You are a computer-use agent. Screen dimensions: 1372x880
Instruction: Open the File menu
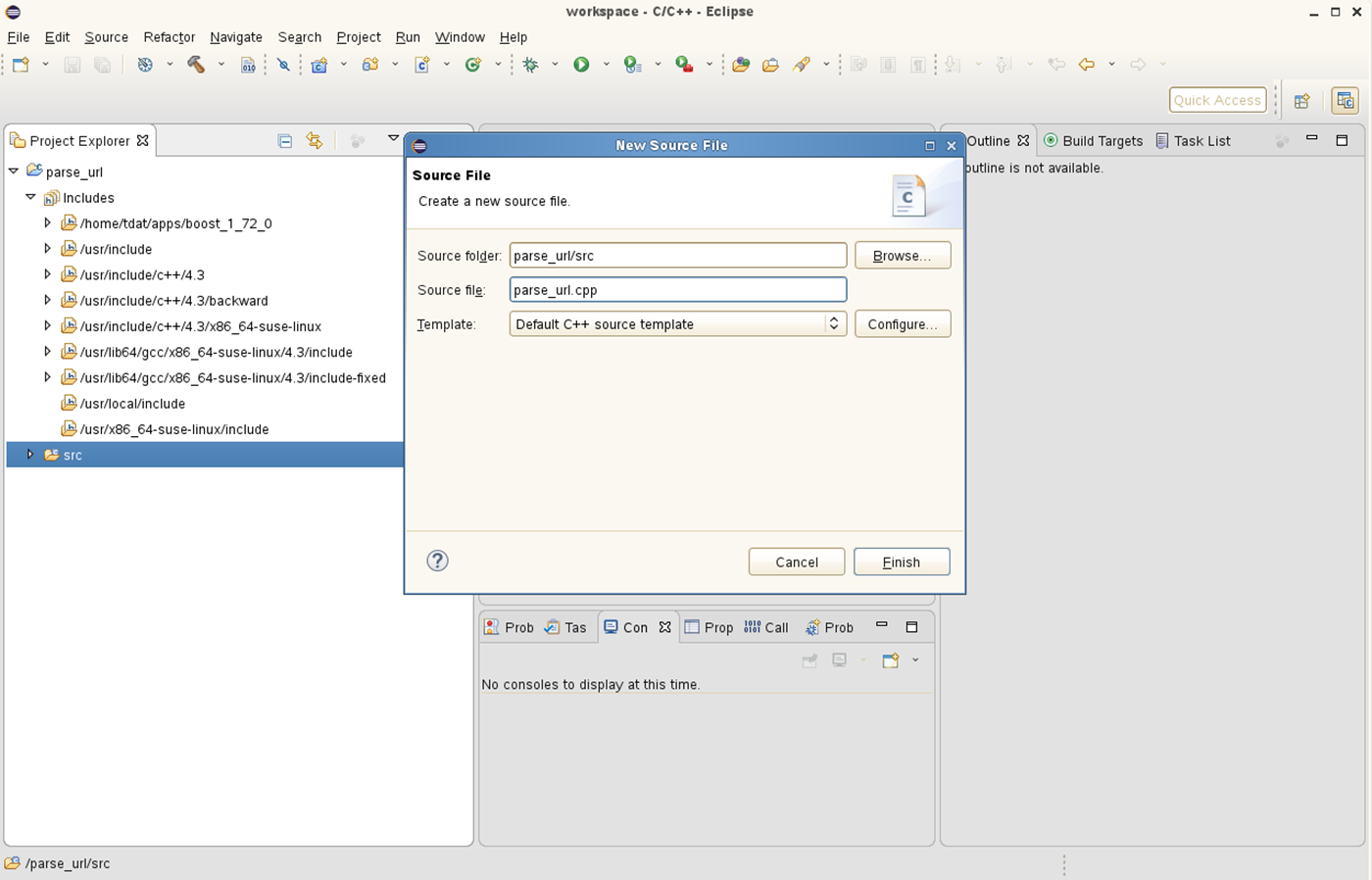coord(19,37)
